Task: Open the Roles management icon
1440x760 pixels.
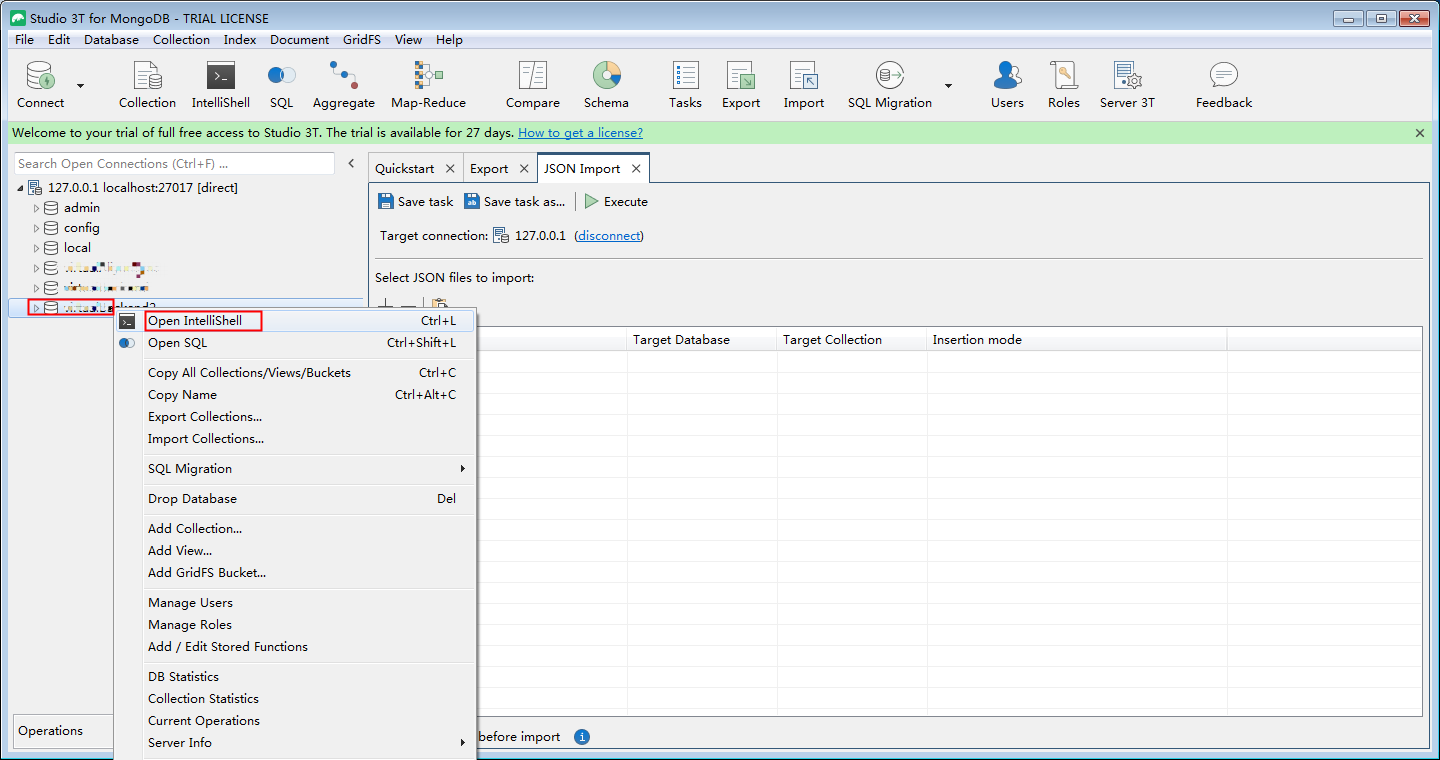Action: (x=1063, y=76)
